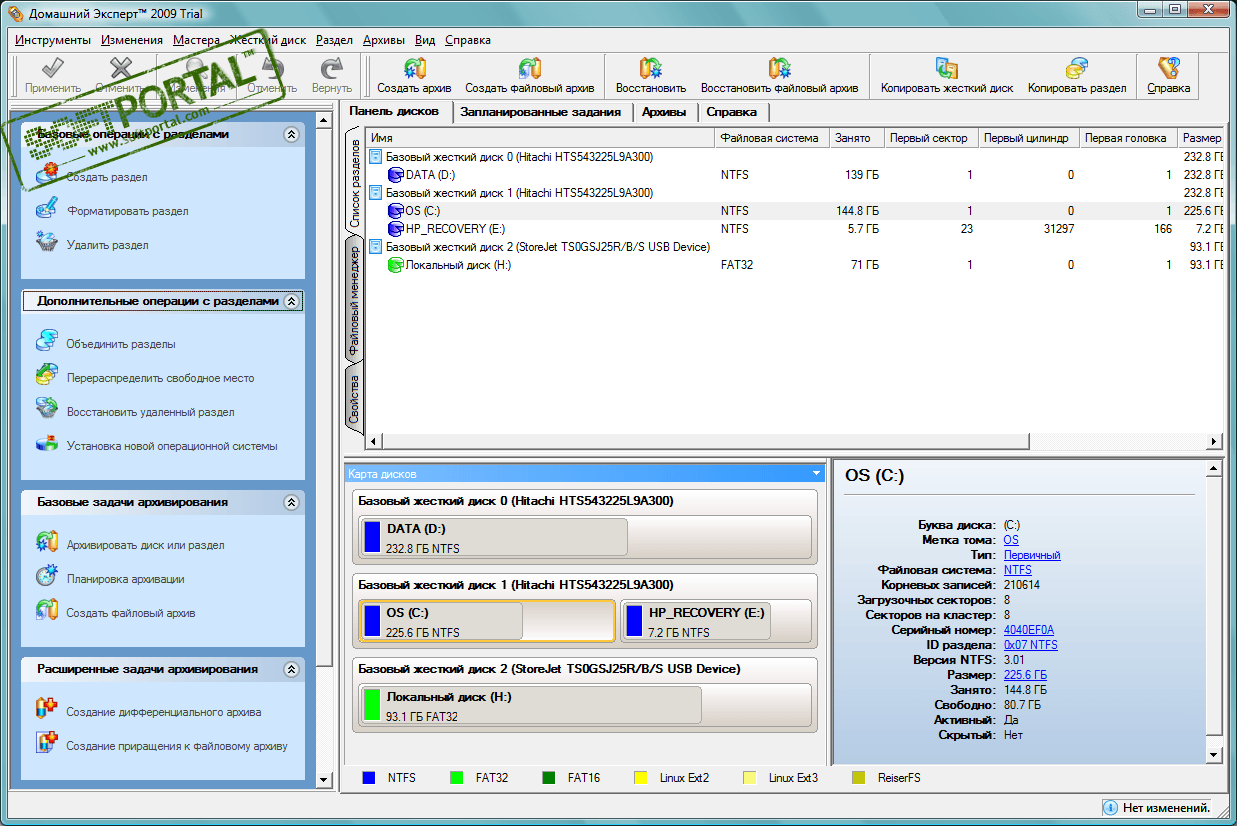Sort by the Занято column header

(x=855, y=138)
